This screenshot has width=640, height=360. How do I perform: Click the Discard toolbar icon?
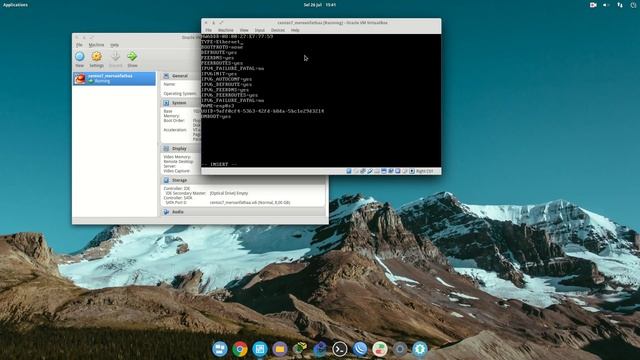pyautogui.click(x=116, y=56)
